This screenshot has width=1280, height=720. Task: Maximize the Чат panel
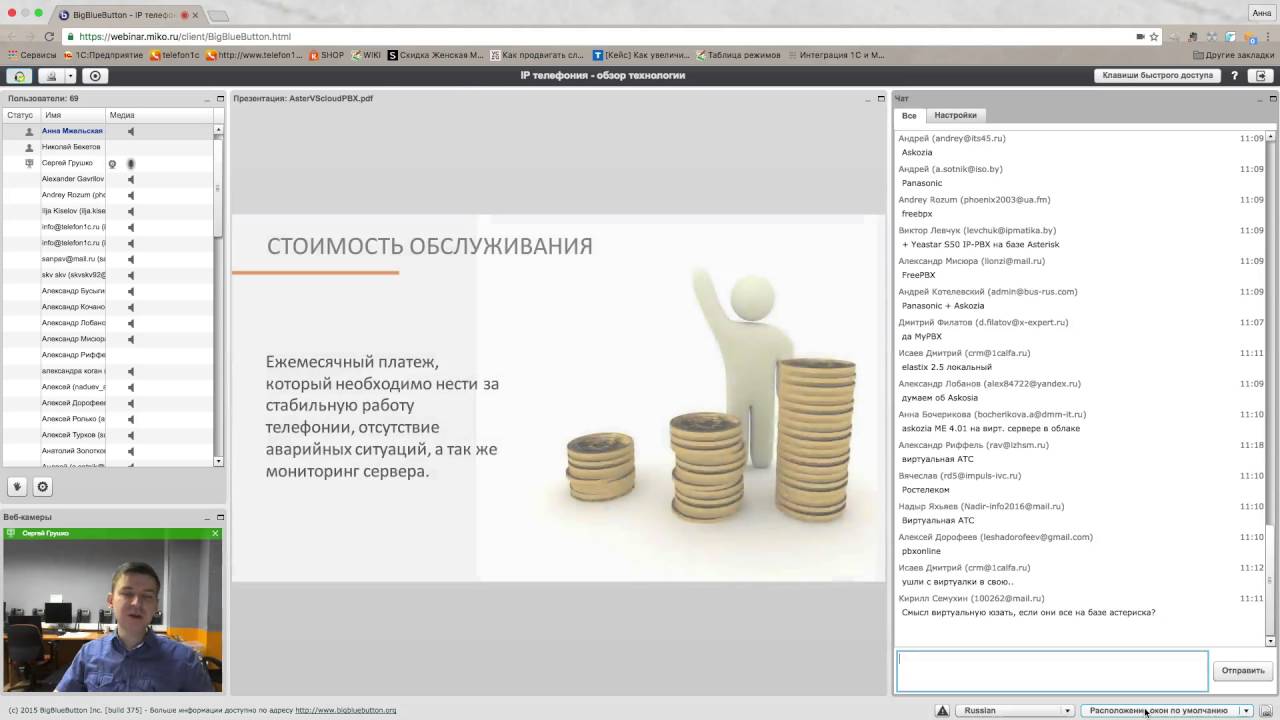coord(1273,99)
